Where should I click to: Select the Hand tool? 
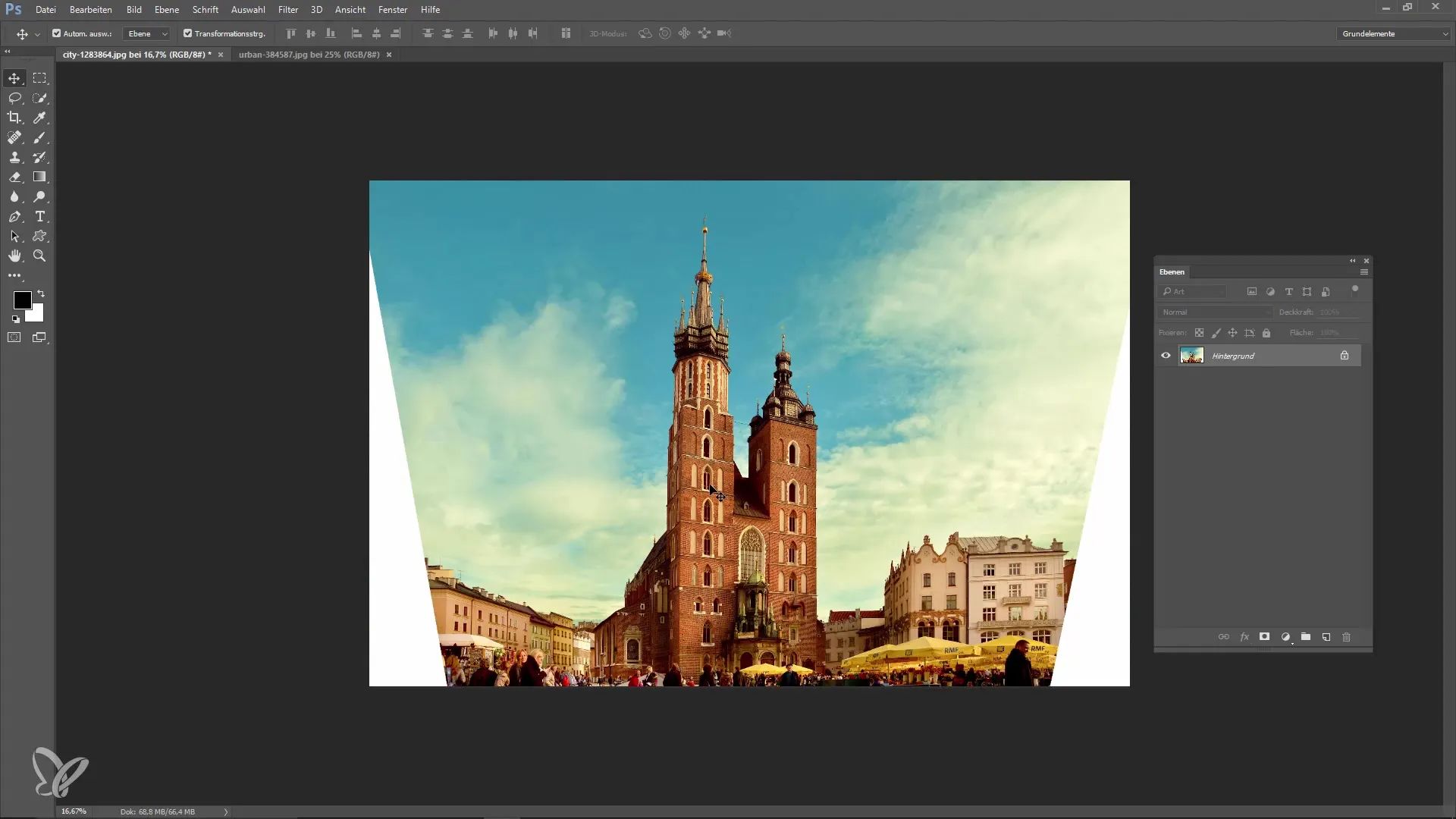(x=14, y=256)
